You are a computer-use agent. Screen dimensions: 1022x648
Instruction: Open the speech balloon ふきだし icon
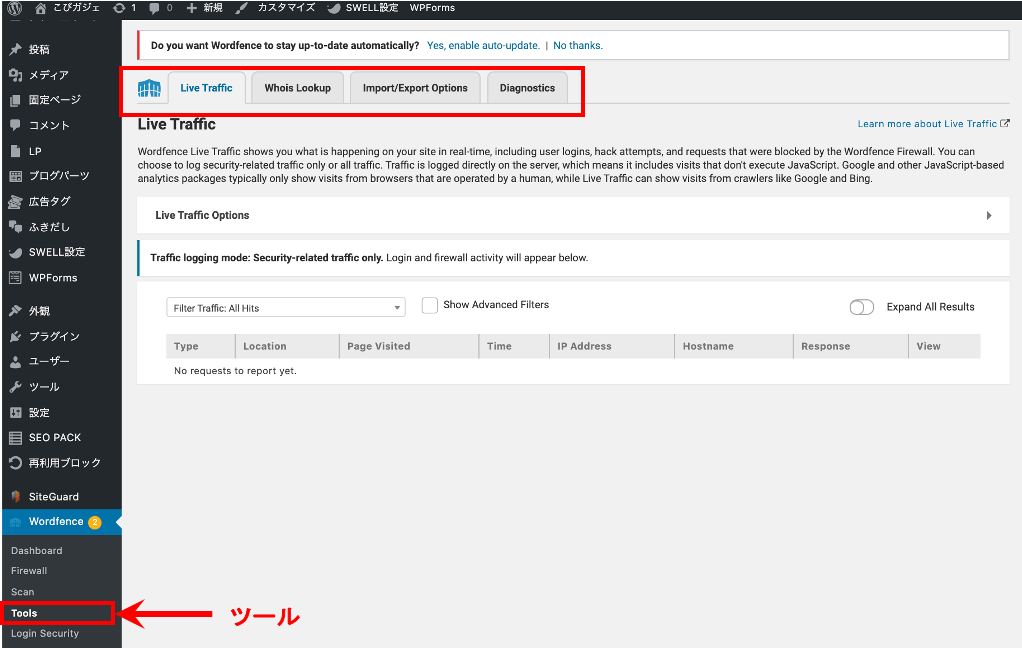click(16, 227)
